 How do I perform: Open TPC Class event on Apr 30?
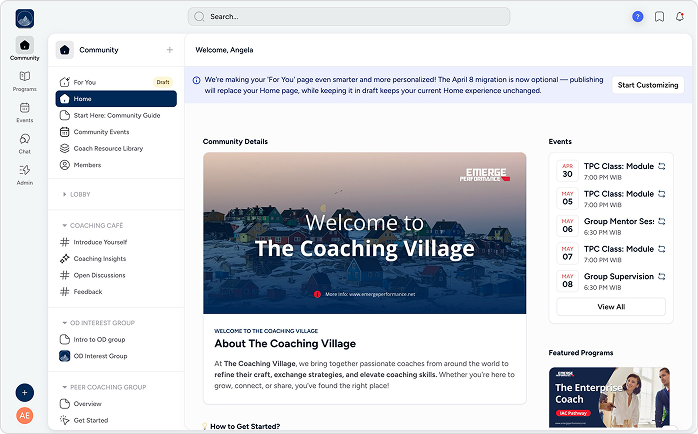point(611,171)
